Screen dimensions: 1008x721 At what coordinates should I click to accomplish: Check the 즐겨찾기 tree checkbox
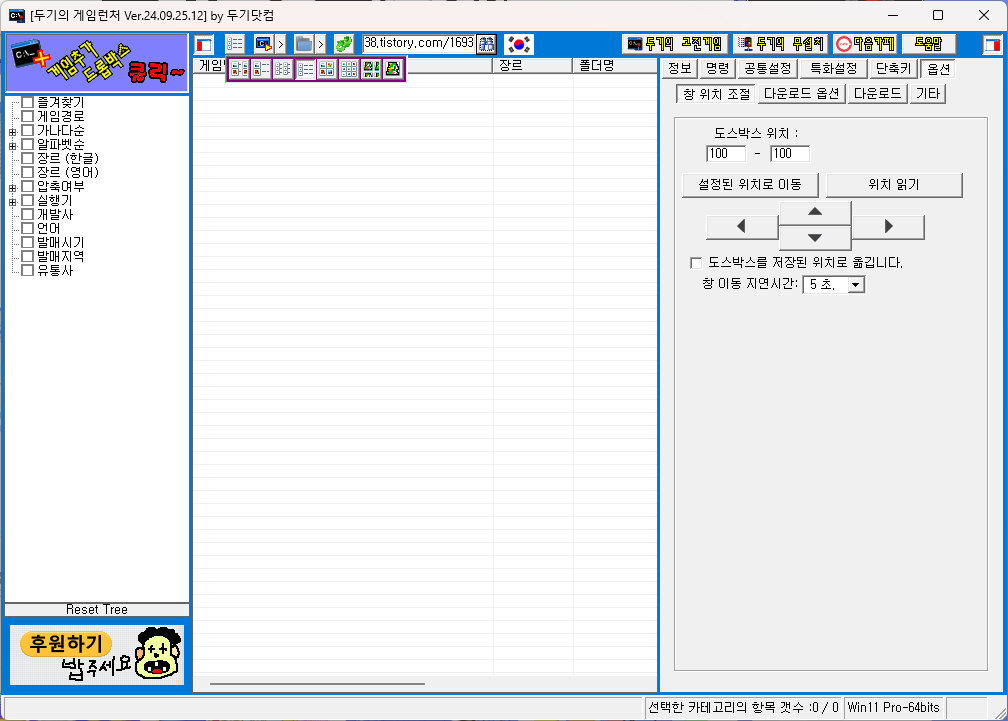click(28, 103)
